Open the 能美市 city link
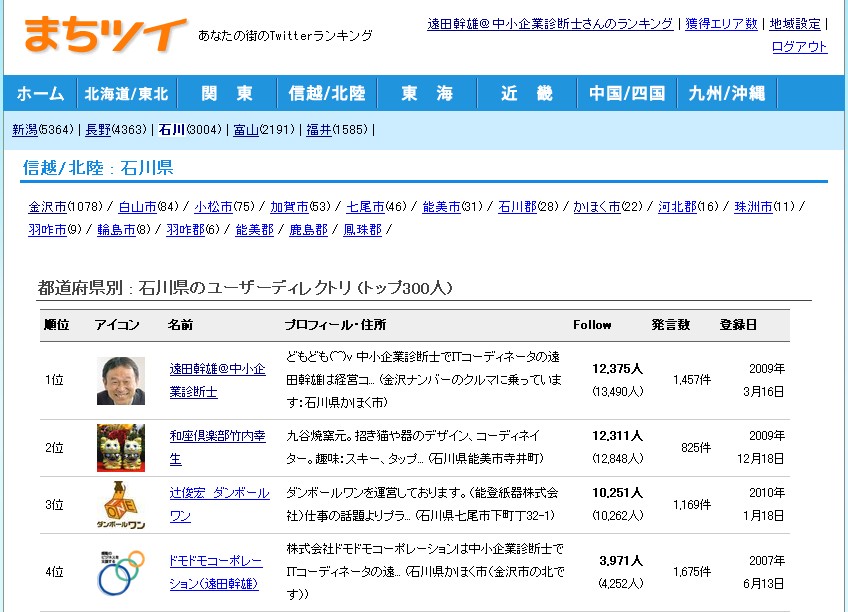Screen dimensions: 848x612 tap(441, 207)
